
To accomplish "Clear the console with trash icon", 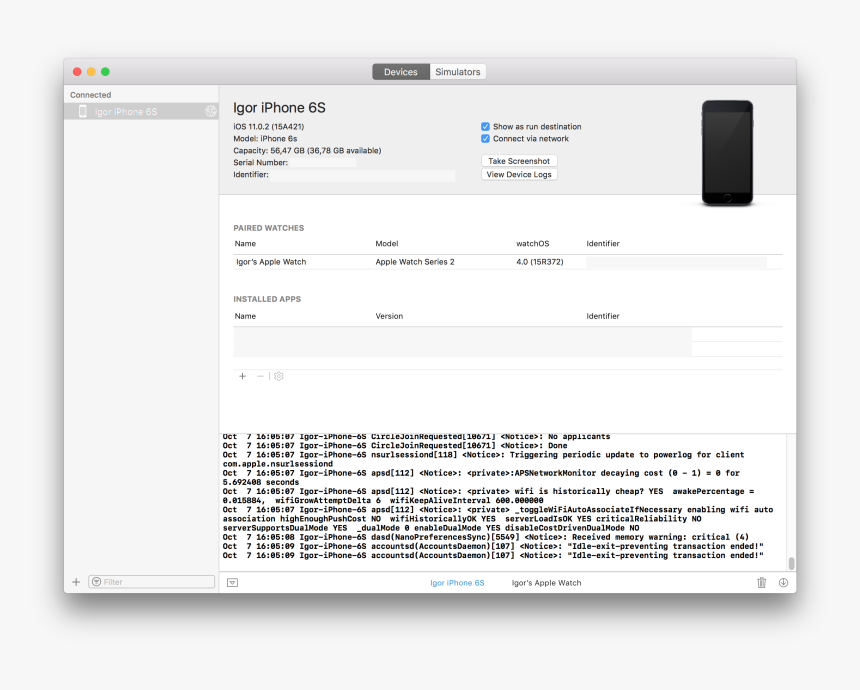I will (x=762, y=582).
